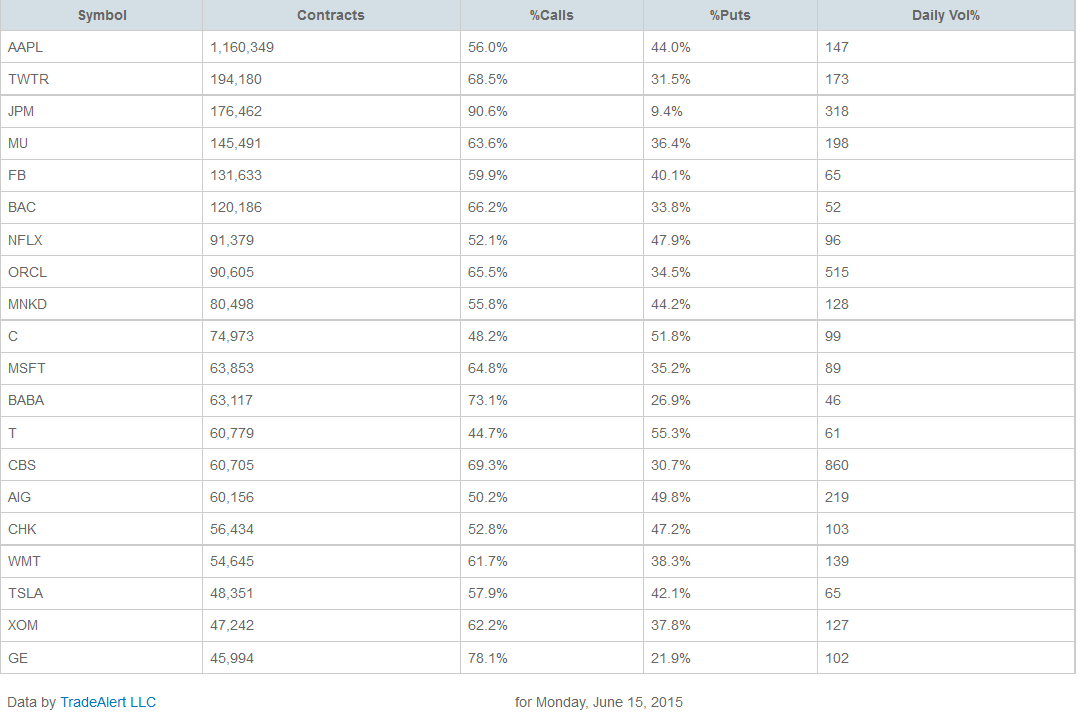Screen dimensions: 1092x727
Task: Select the BABA symbol cell
Action: click(x=26, y=400)
